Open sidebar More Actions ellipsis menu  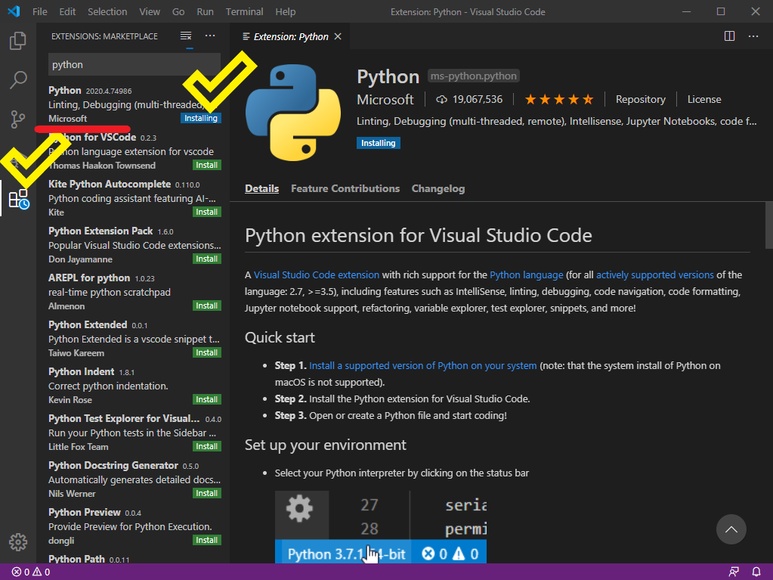210,36
